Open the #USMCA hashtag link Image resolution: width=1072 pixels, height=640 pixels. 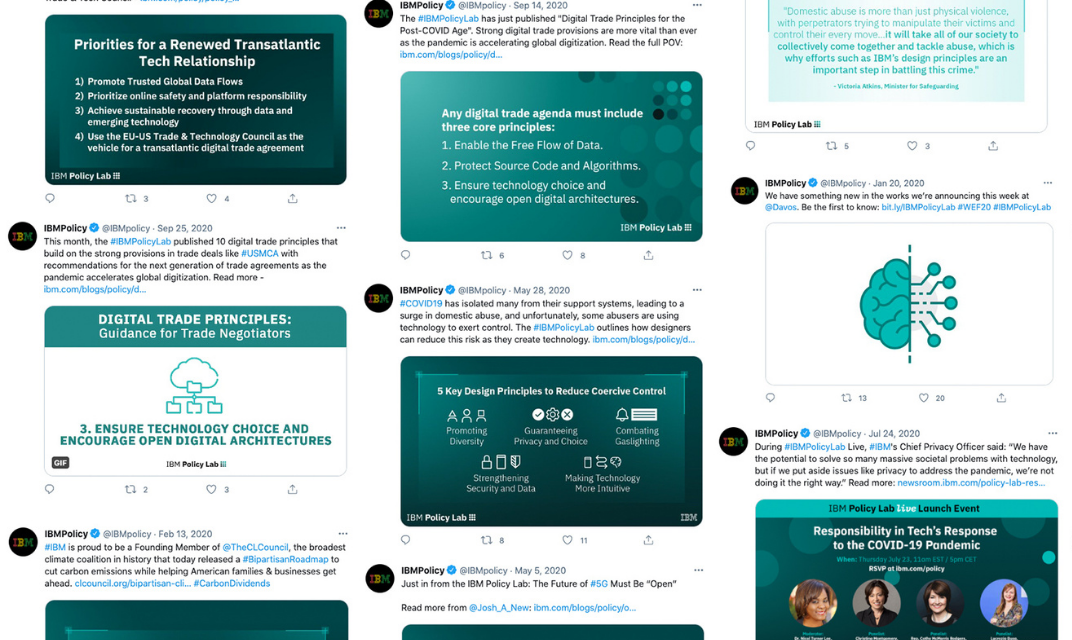[260, 254]
